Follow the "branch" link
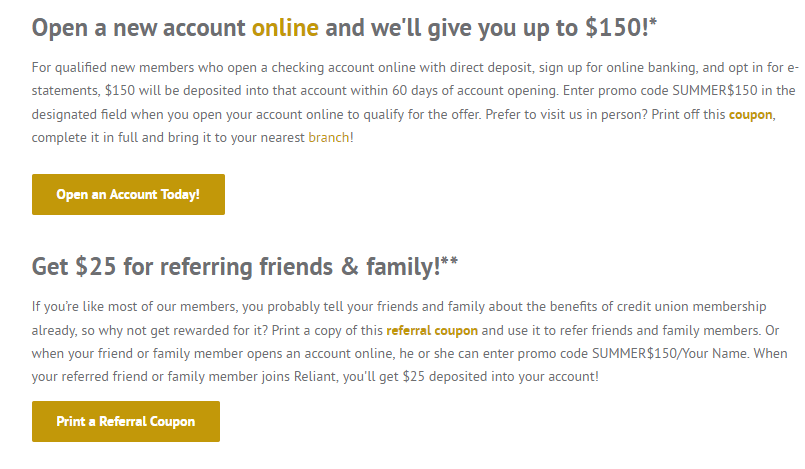 click(329, 138)
